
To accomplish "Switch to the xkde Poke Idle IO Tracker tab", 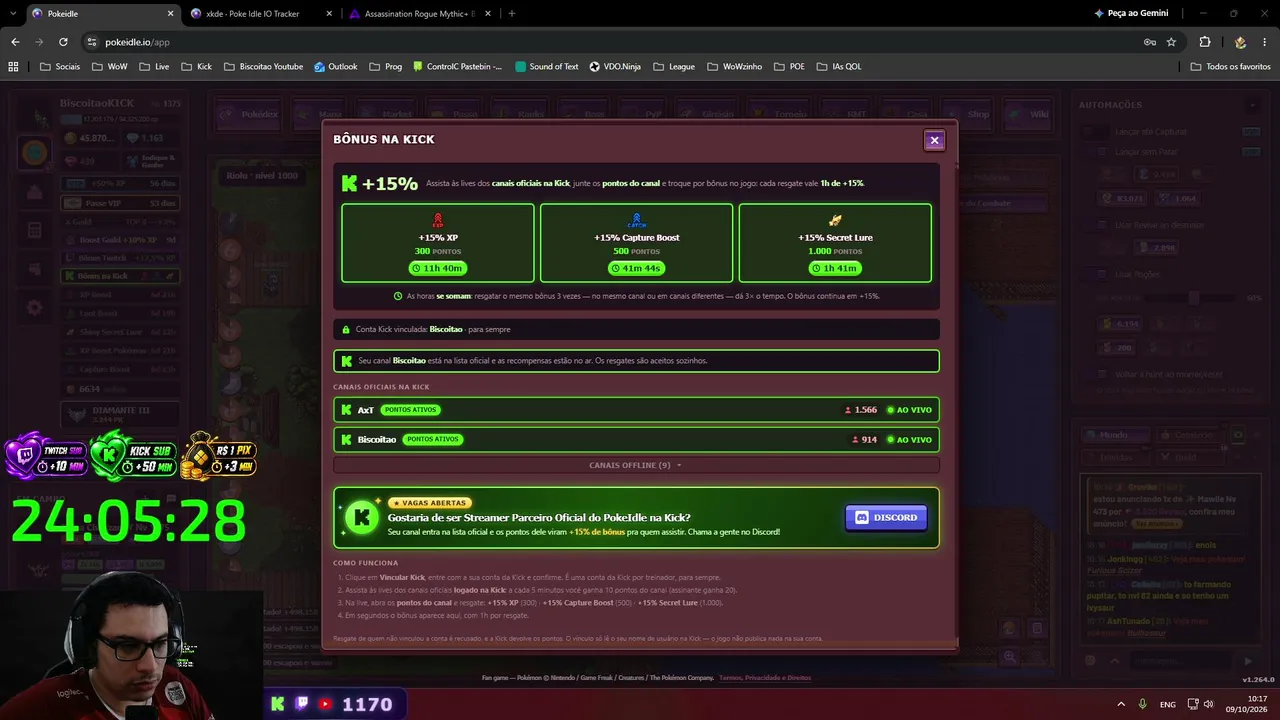I will pyautogui.click(x=262, y=14).
